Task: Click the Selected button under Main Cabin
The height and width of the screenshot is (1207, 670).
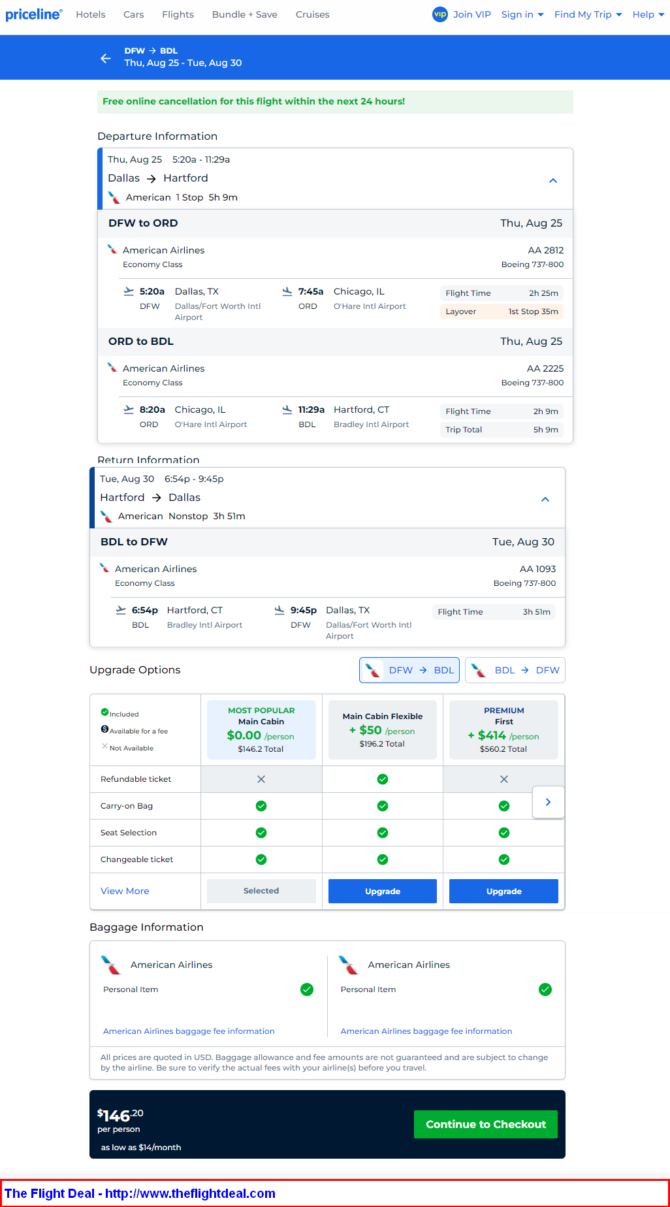Action: click(261, 891)
